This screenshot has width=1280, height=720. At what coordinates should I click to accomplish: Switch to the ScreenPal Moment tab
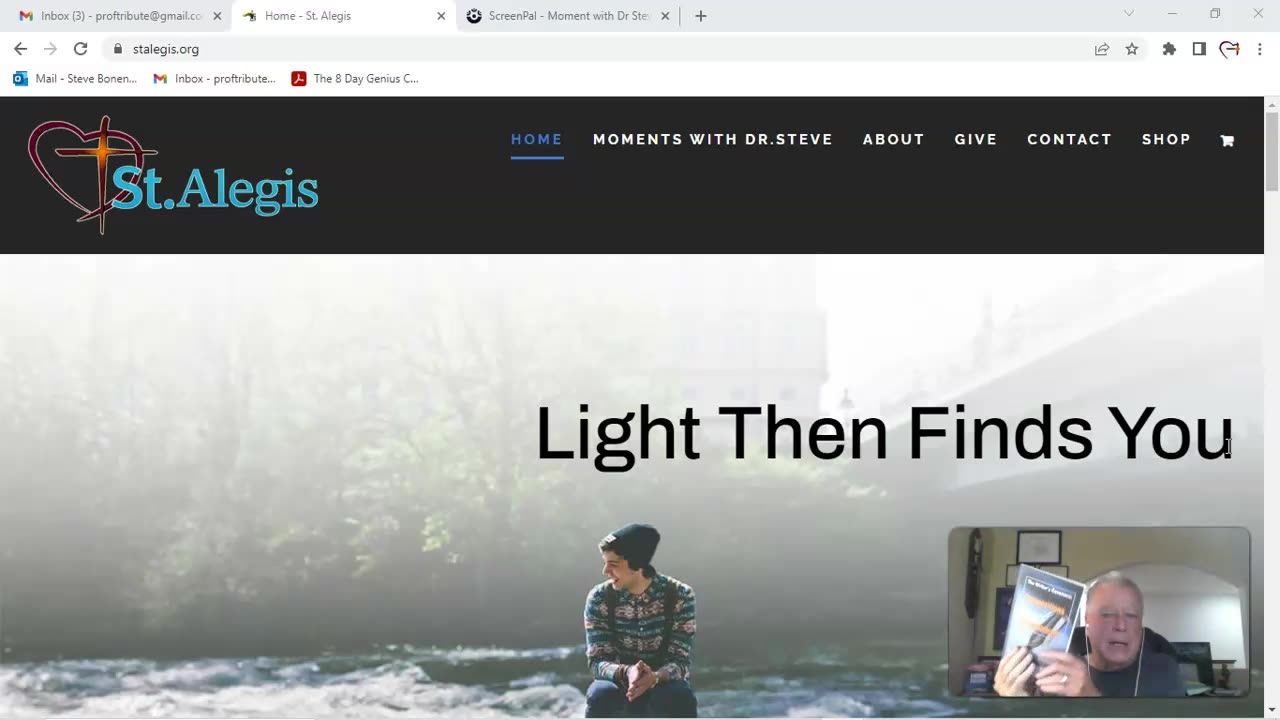[x=558, y=16]
